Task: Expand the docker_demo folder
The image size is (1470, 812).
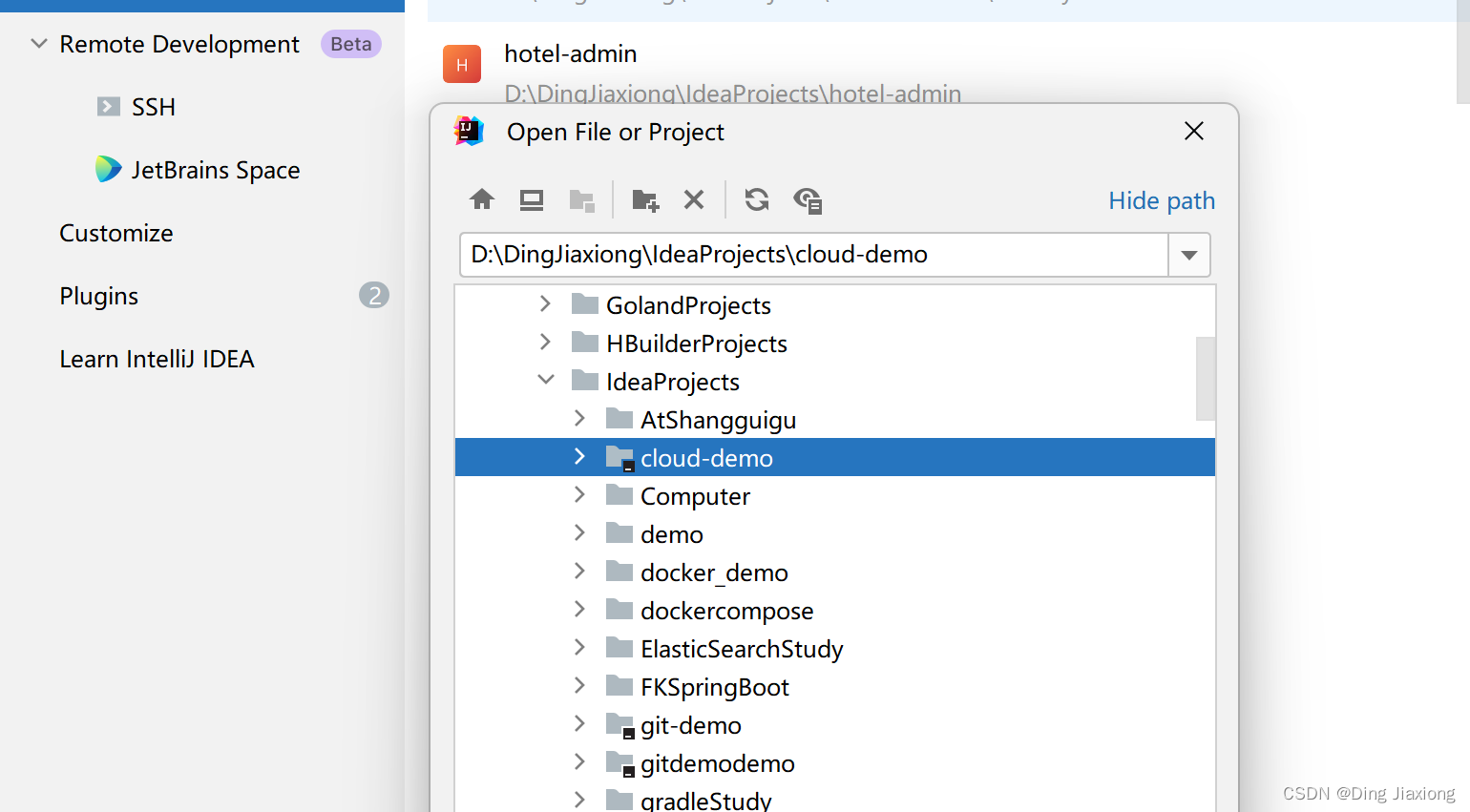Action: pyautogui.click(x=579, y=571)
